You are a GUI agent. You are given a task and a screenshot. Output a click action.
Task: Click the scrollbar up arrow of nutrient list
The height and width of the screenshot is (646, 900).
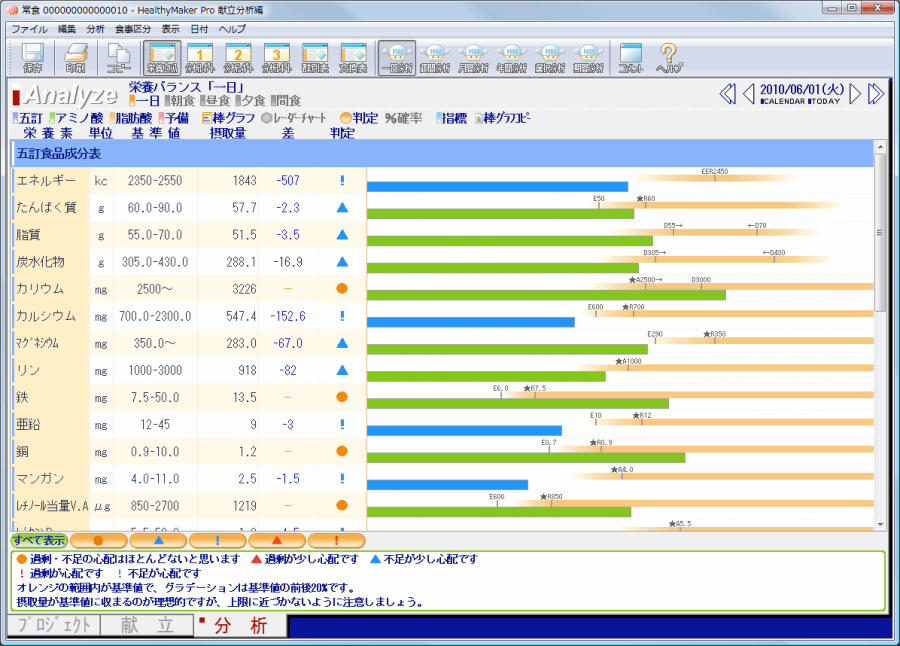880,147
